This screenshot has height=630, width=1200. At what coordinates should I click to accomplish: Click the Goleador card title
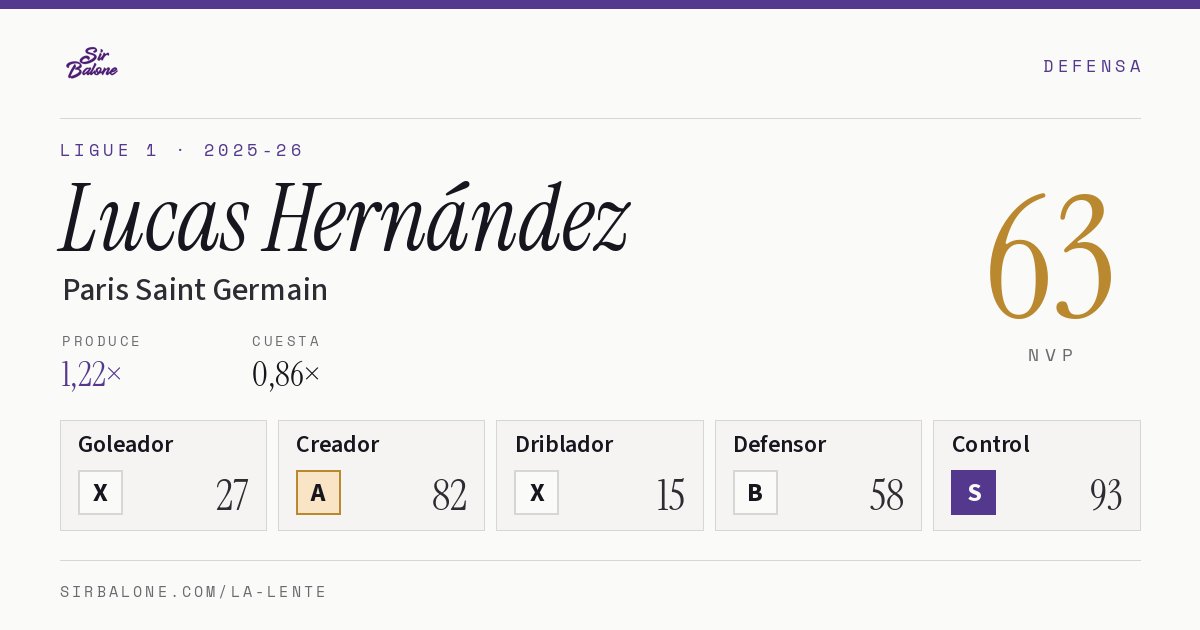(x=126, y=444)
